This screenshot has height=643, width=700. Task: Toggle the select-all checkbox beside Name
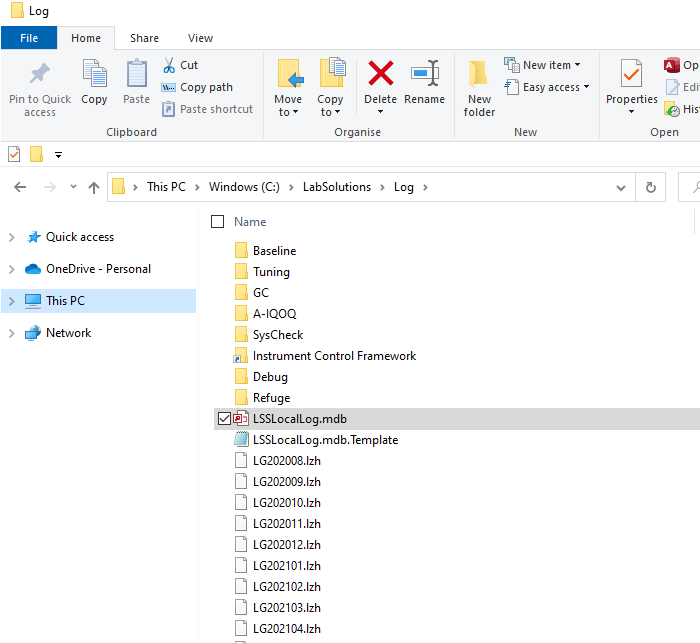coord(217,221)
